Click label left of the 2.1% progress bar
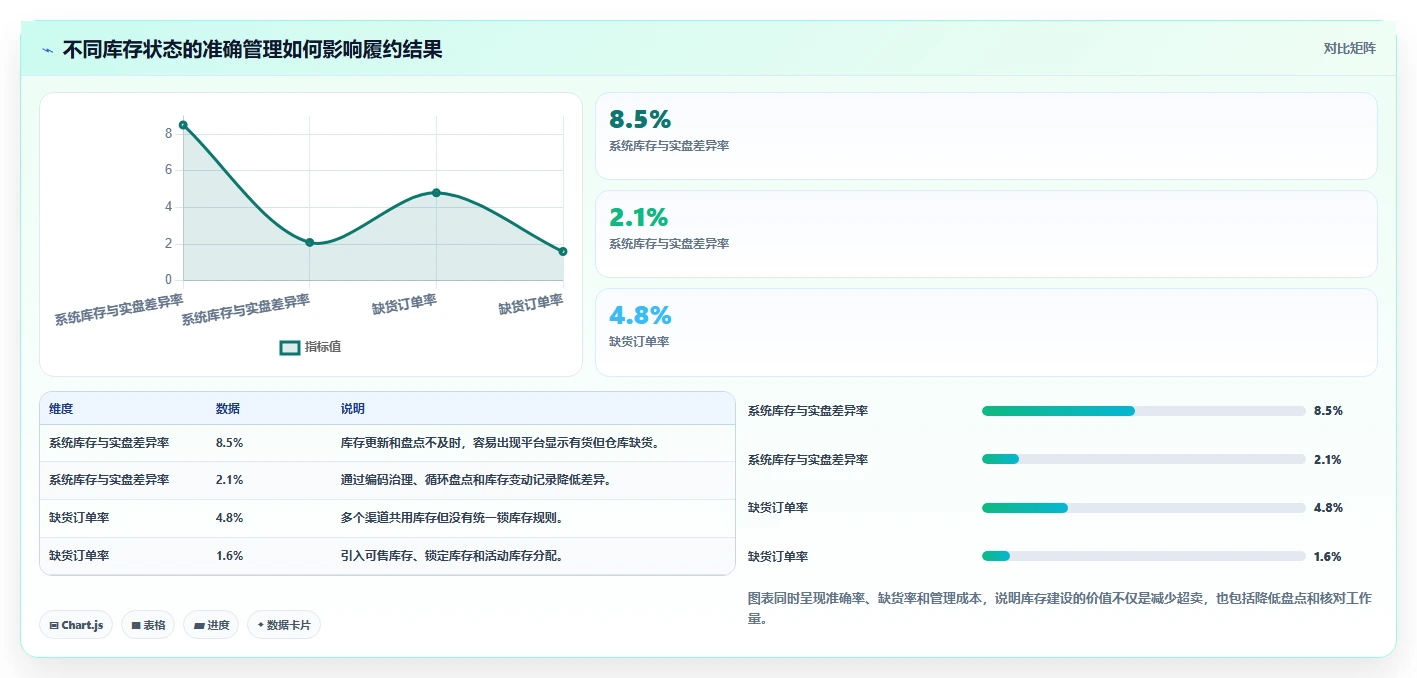The height and width of the screenshot is (678, 1417). pyautogui.click(x=808, y=460)
